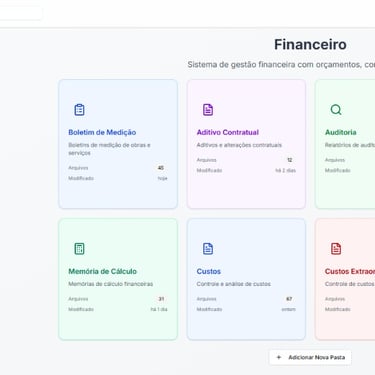375x375 pixels.
Task: Click the magnifier icon in Auditoria card
Action: pyautogui.click(x=336, y=110)
